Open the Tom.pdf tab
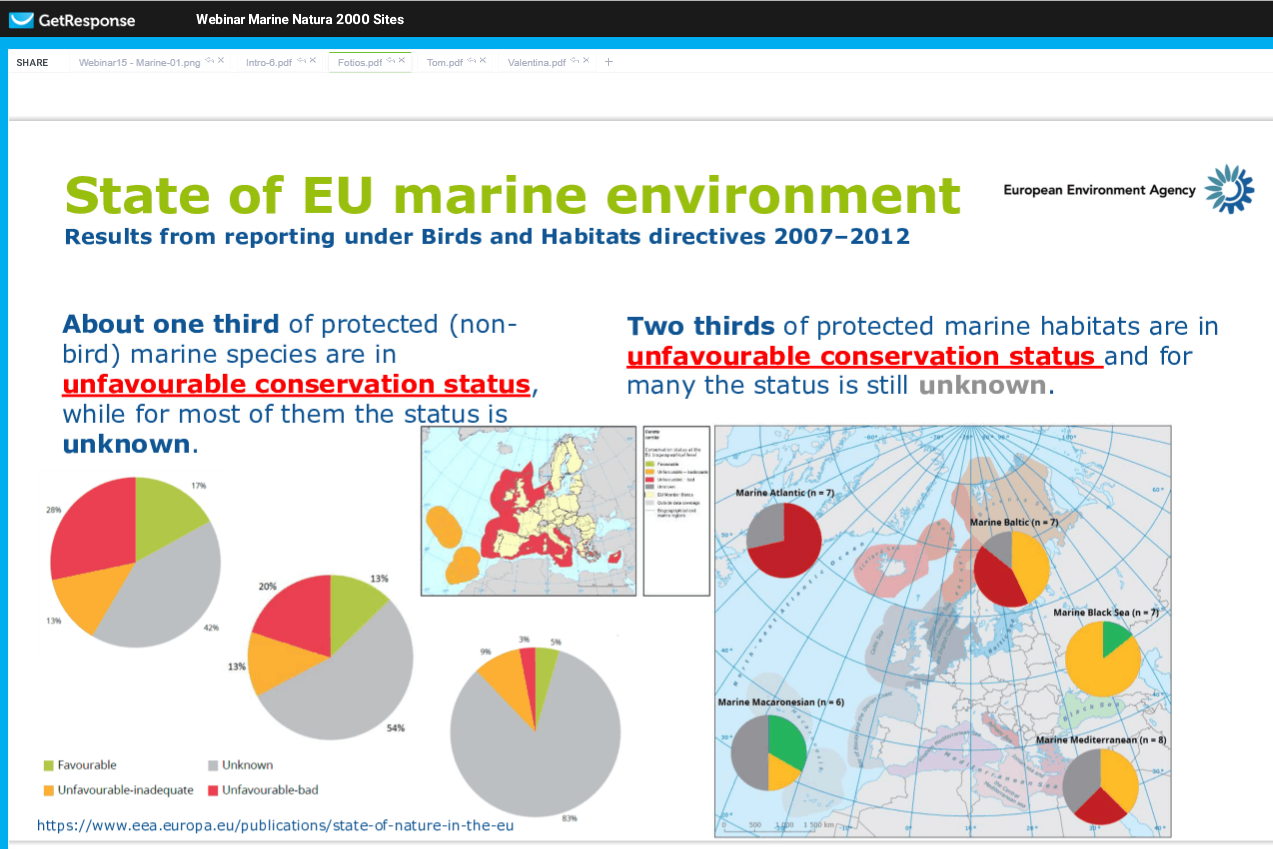Image resolution: width=1273 pixels, height=849 pixels. tap(444, 61)
